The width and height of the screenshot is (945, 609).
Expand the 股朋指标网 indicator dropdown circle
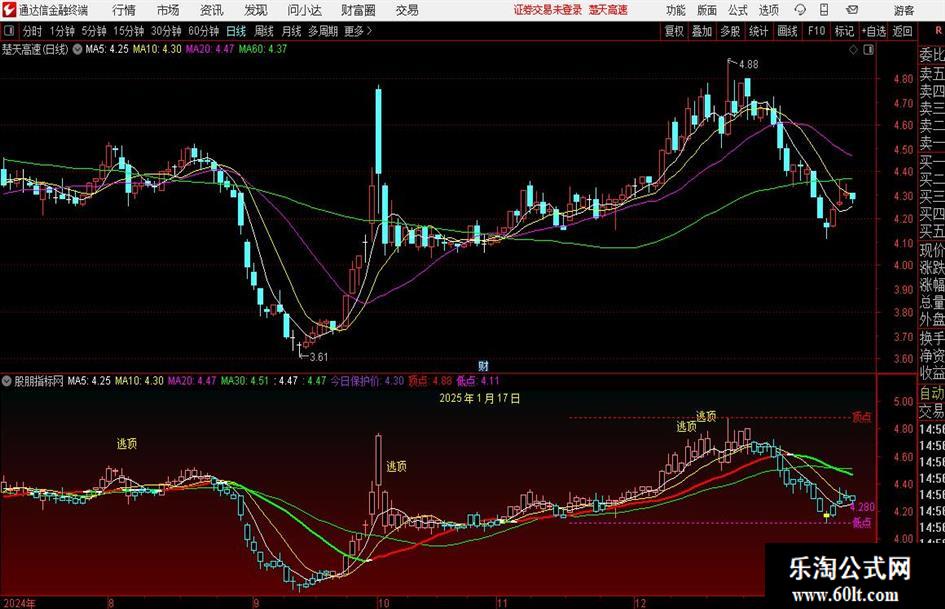coord(7,381)
